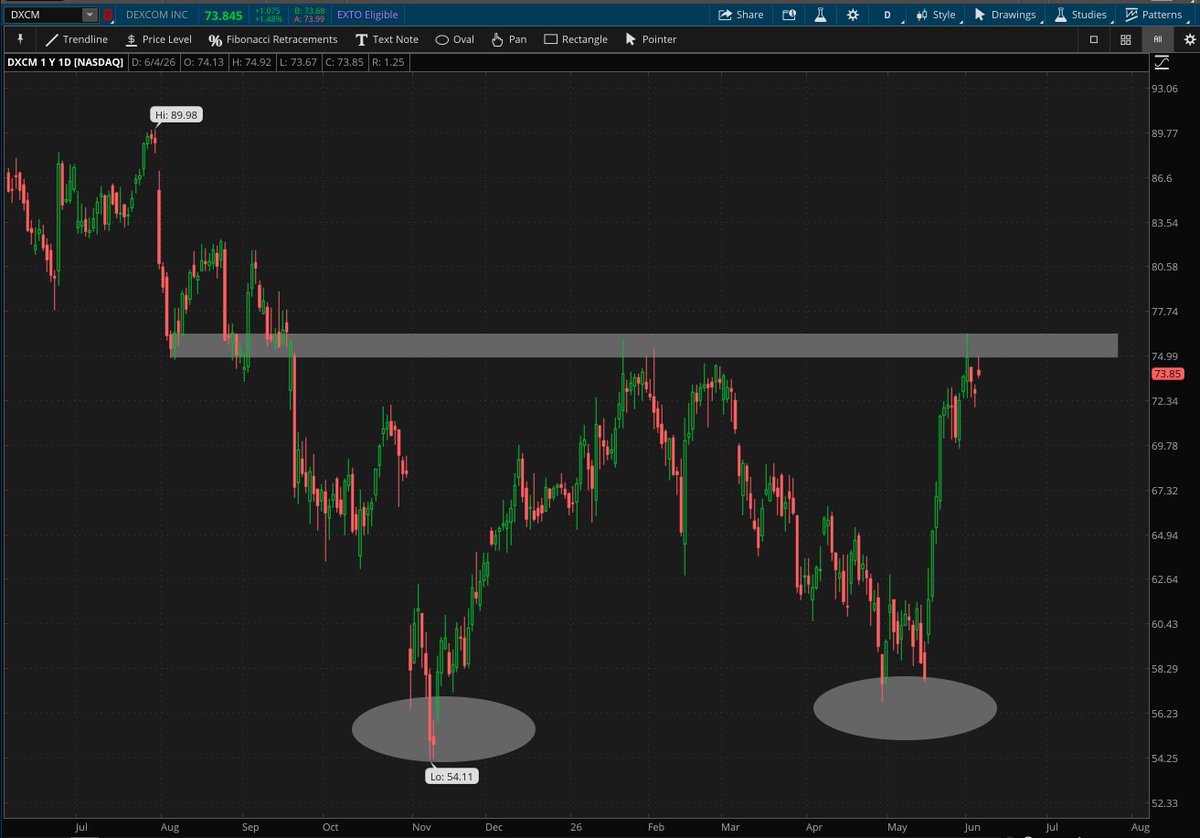The height and width of the screenshot is (838, 1200).
Task: Click the Oct time axis label
Action: (331, 829)
